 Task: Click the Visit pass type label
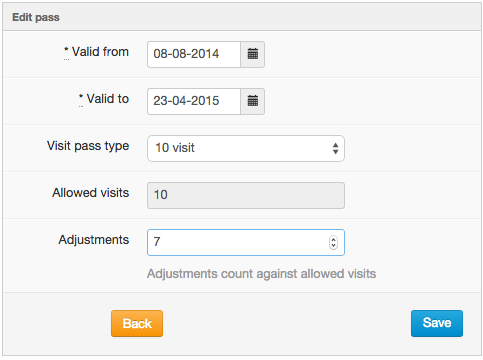coord(88,146)
